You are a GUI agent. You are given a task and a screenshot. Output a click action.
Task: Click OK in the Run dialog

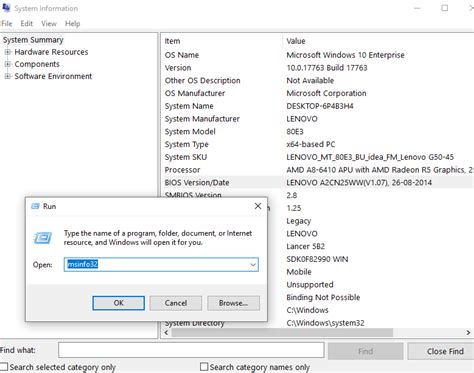coord(119,303)
